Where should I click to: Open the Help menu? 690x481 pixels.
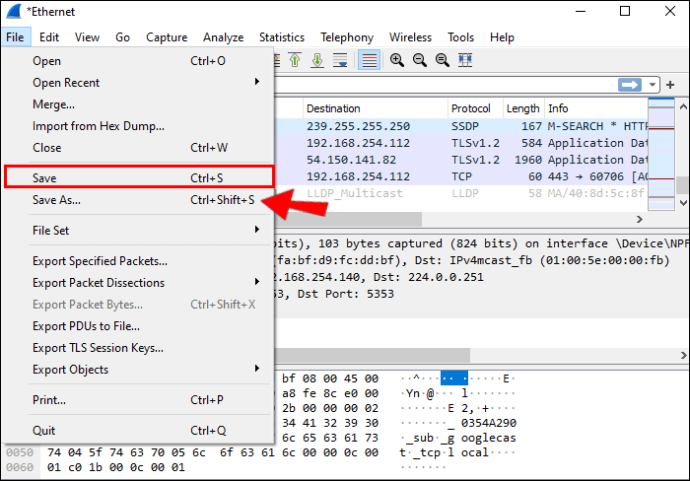coord(502,37)
